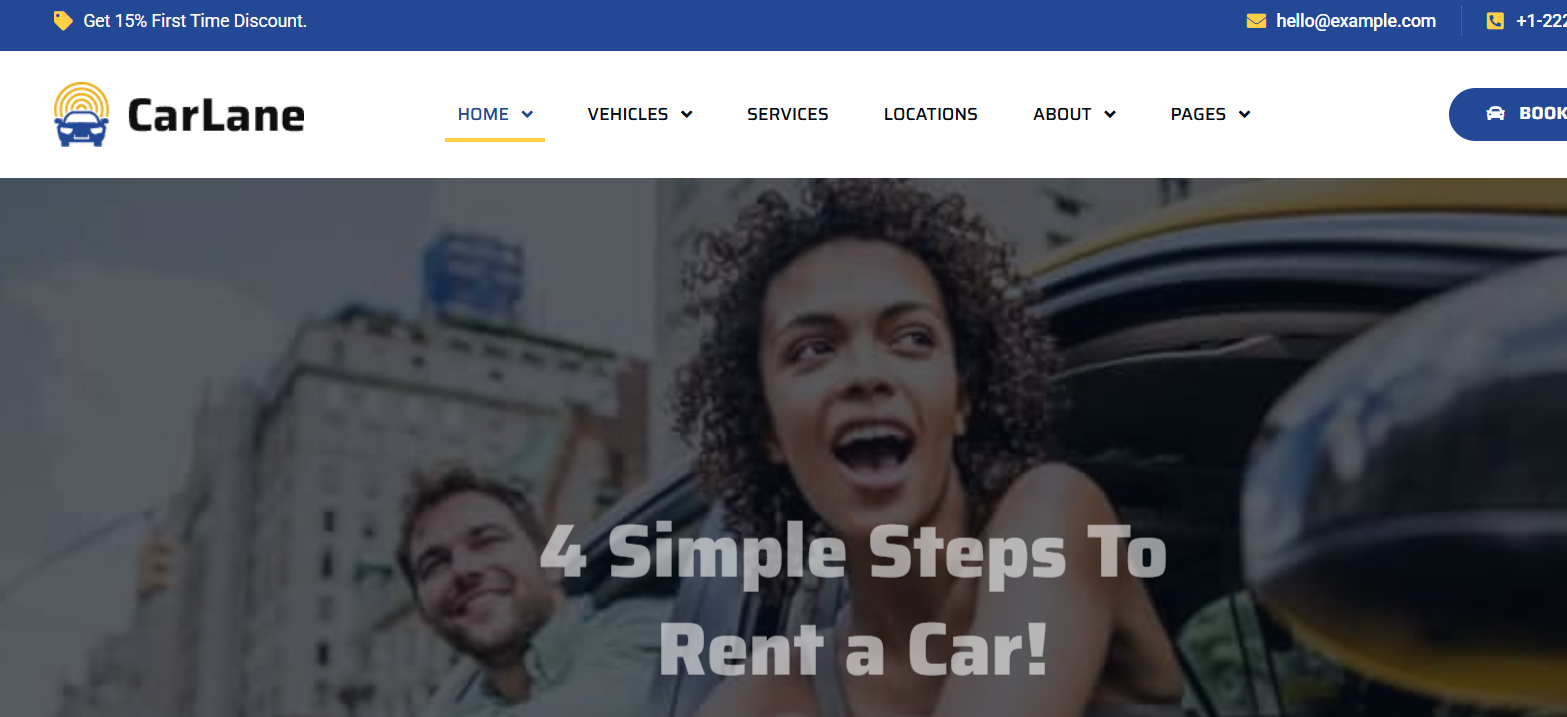
Task: Expand the Pages dropdown arrow
Action: click(1244, 115)
